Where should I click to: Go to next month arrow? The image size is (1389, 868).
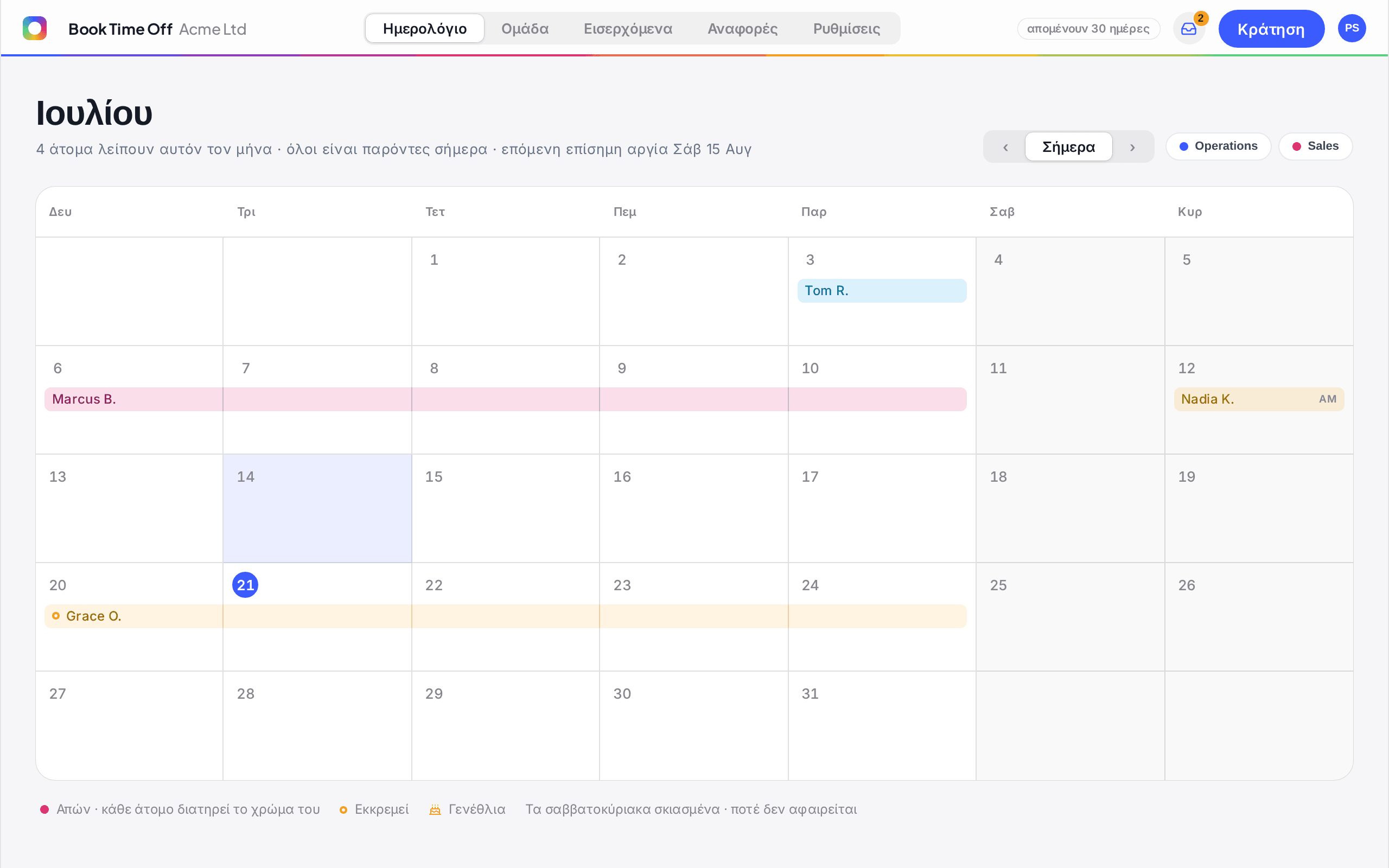[1132, 147]
